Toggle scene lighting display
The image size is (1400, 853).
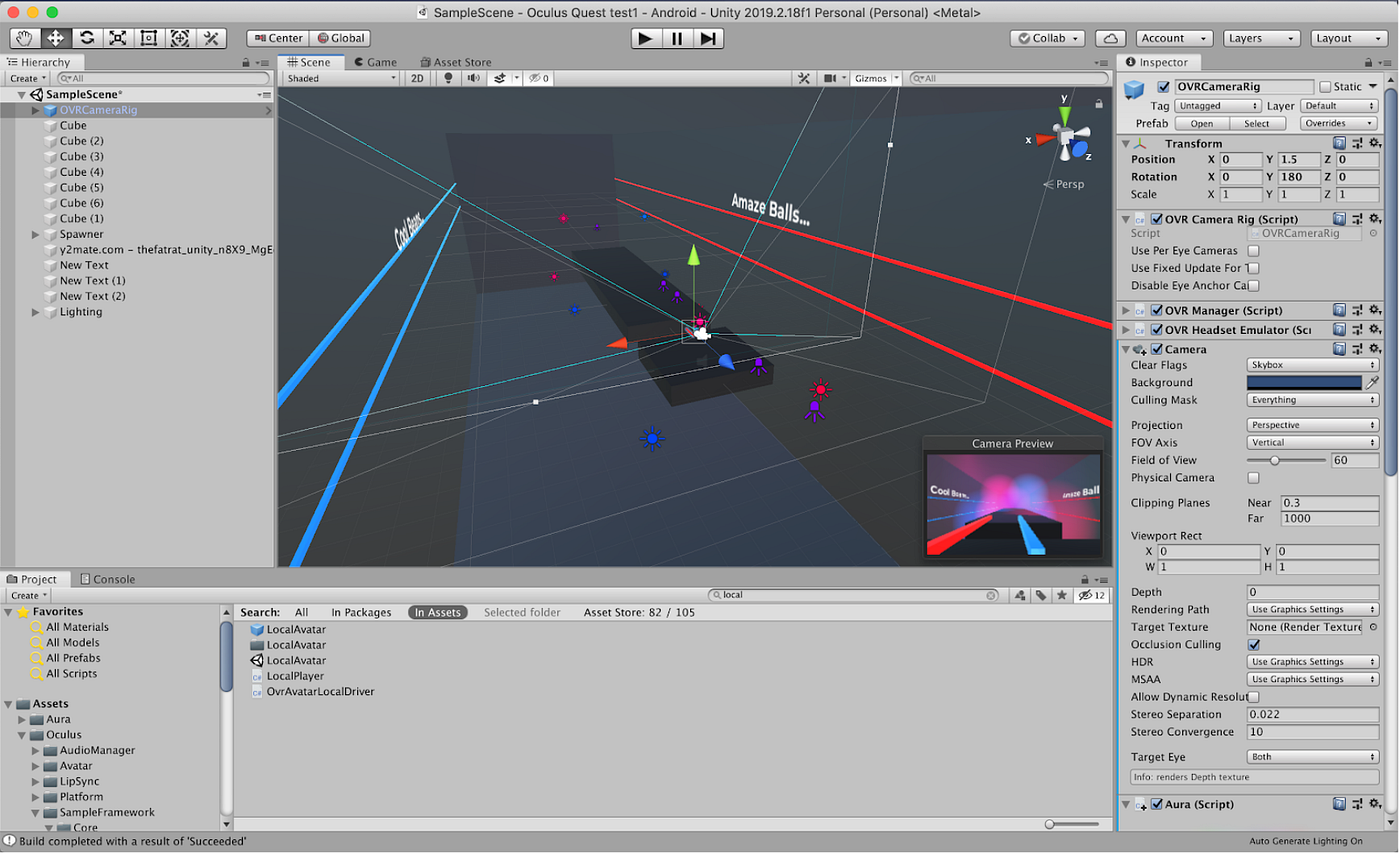[447, 78]
